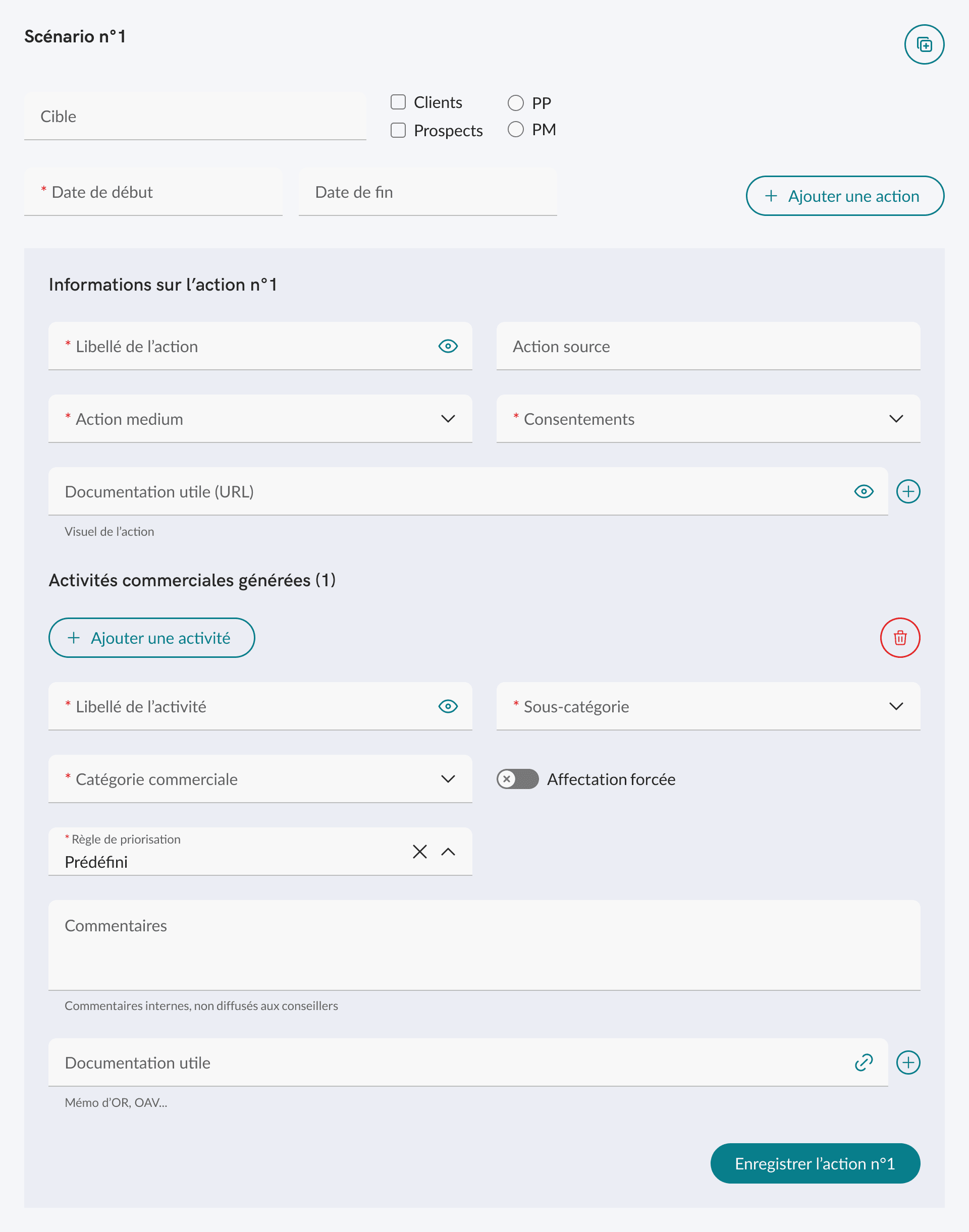Viewport: 969px width, 1232px height.
Task: Select the PP radio button
Action: 515,103
